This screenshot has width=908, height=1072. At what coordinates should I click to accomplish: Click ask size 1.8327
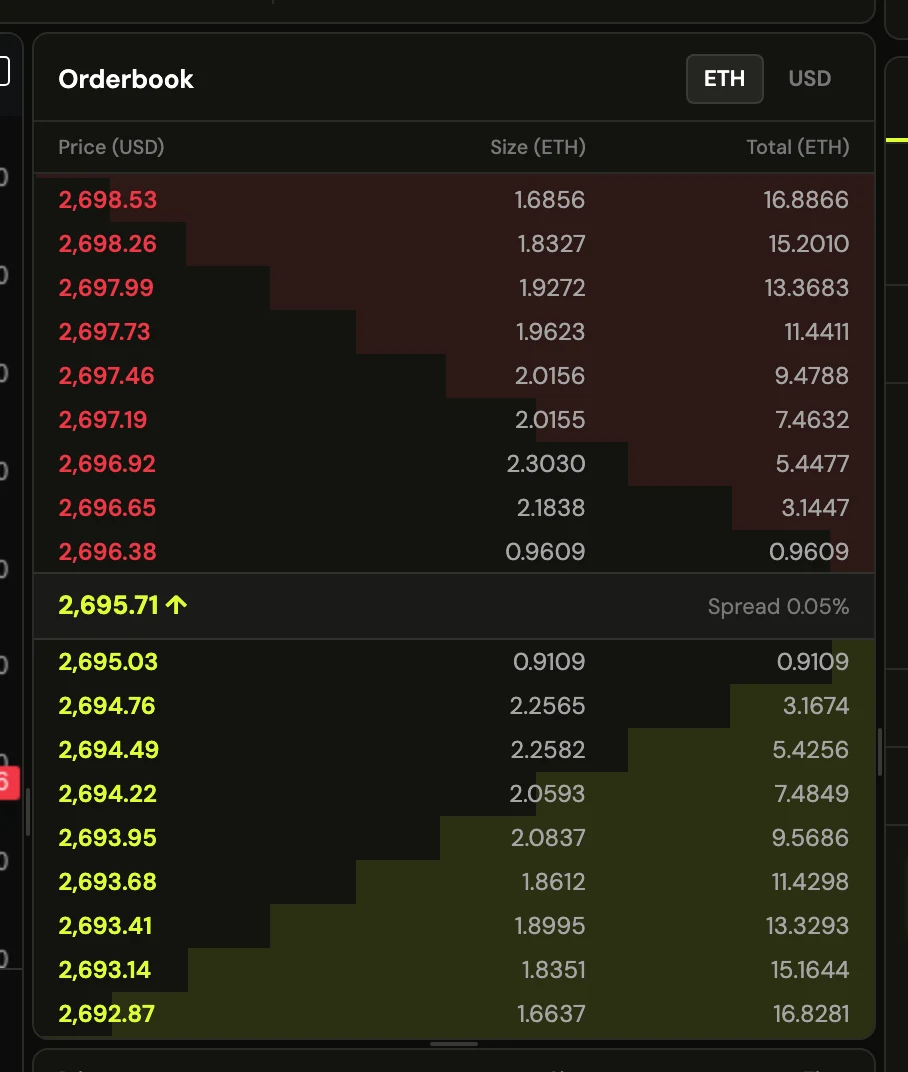click(x=551, y=243)
